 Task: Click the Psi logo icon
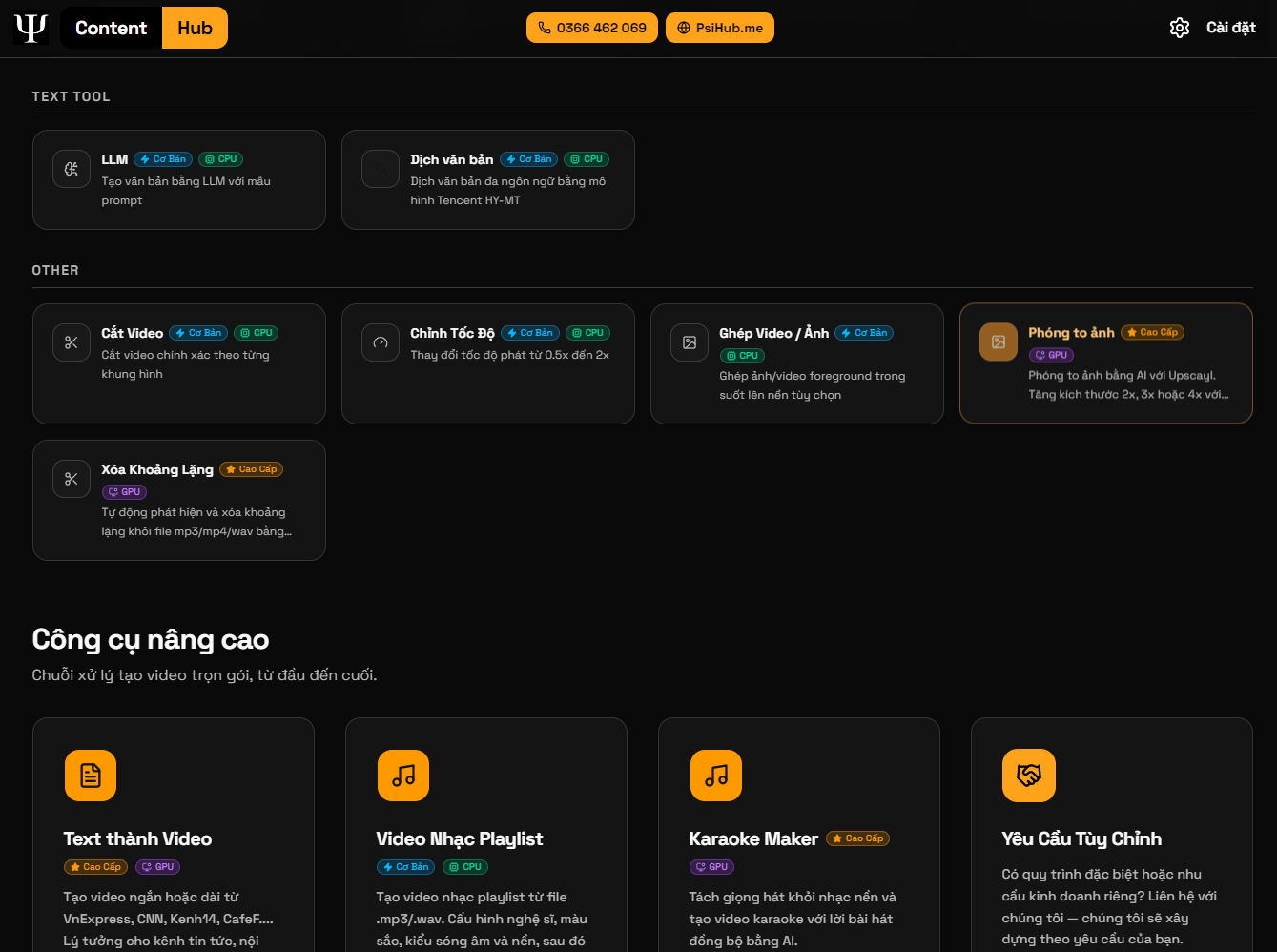[31, 28]
